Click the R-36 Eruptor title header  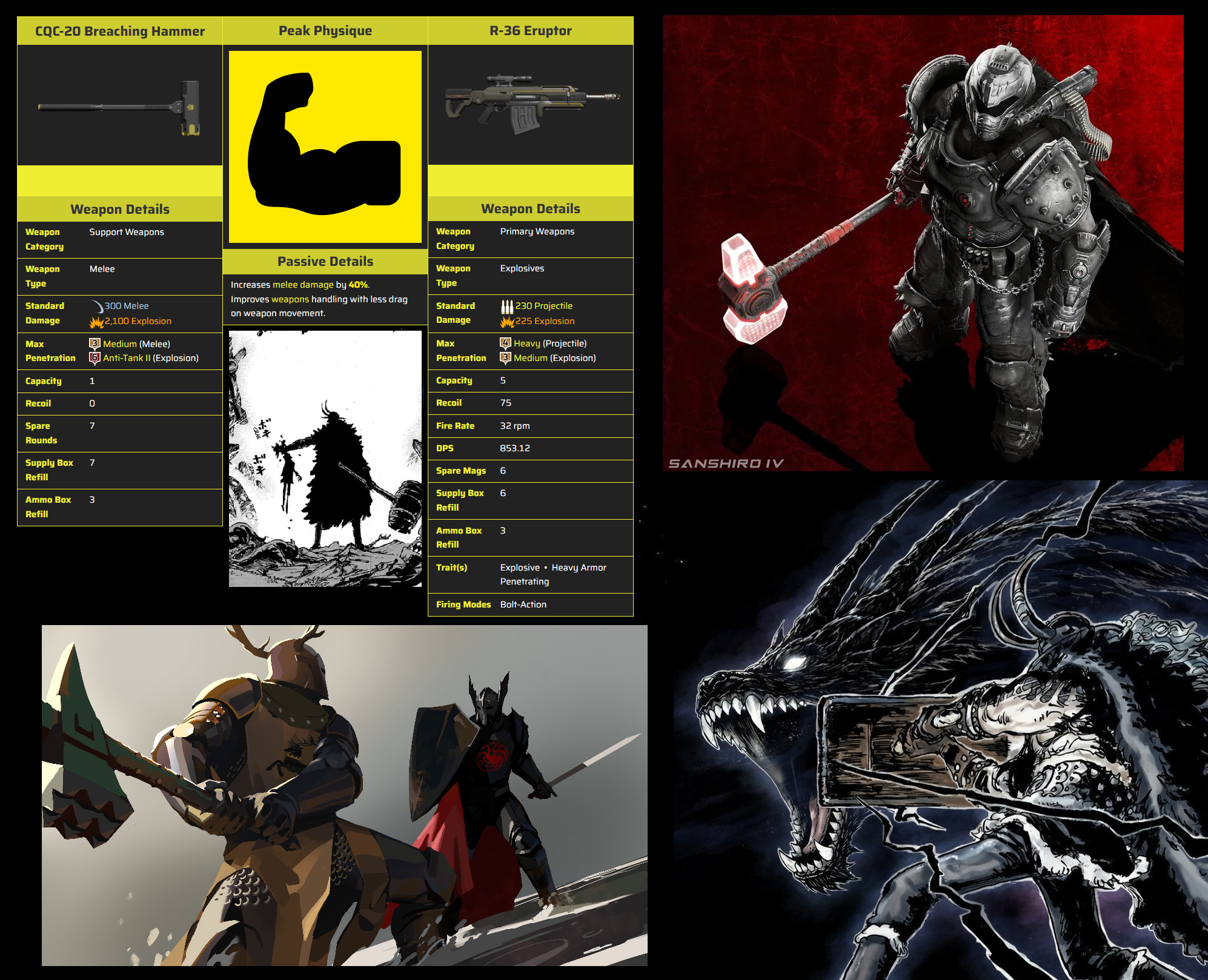point(531,31)
